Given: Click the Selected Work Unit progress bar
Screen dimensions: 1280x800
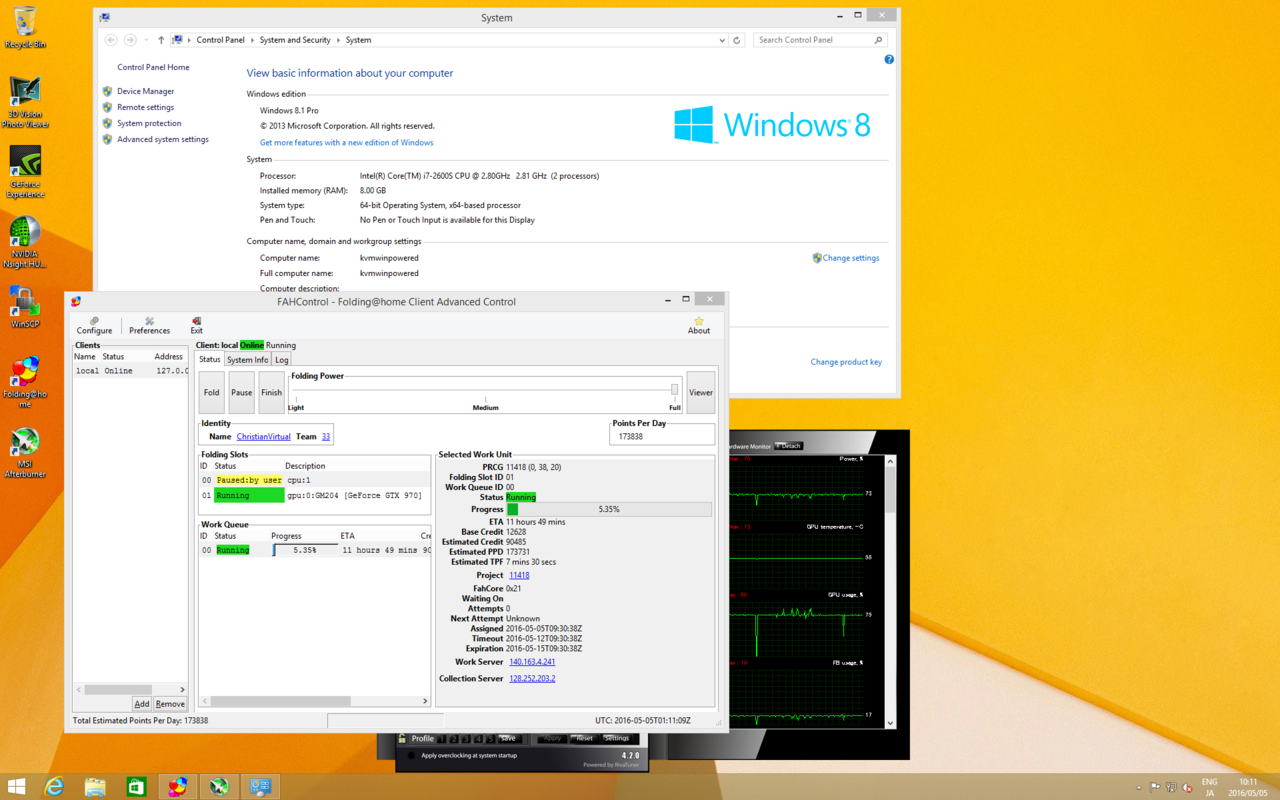Looking at the screenshot, I should tap(609, 509).
